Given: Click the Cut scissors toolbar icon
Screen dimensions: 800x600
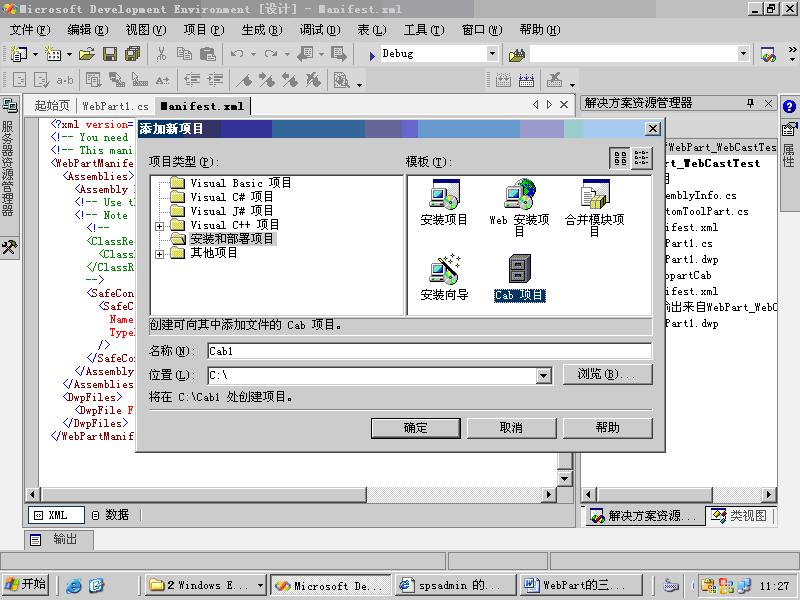Looking at the screenshot, I should [x=161, y=54].
